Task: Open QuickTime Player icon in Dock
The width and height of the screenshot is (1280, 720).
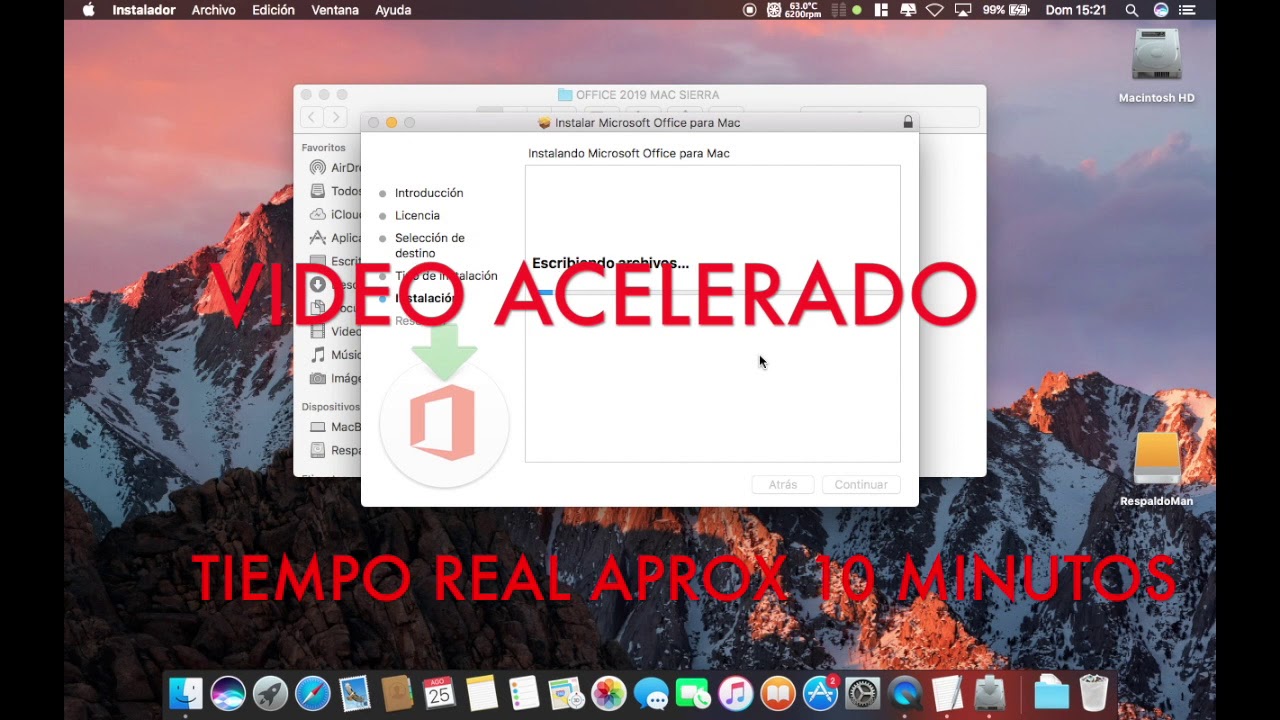Action: pyautogui.click(x=905, y=693)
